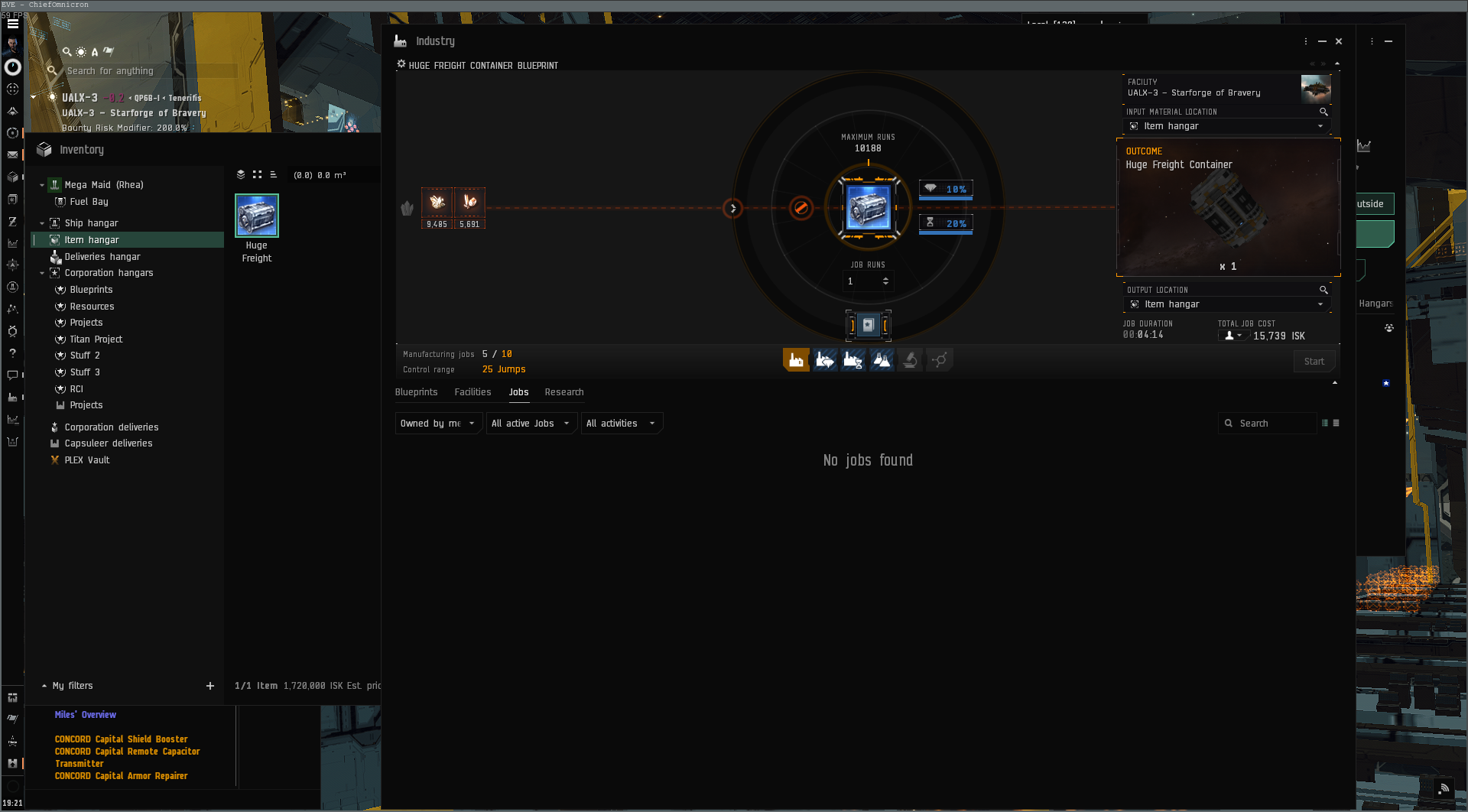The image size is (1468, 812).
Task: Toggle the inventory icon view mode
Action: coord(257,175)
